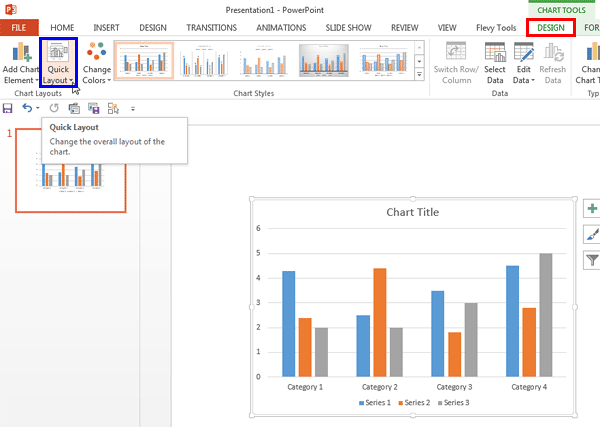600x427 pixels.
Task: Switch to the TRANSITIONS tab
Action: [212, 28]
